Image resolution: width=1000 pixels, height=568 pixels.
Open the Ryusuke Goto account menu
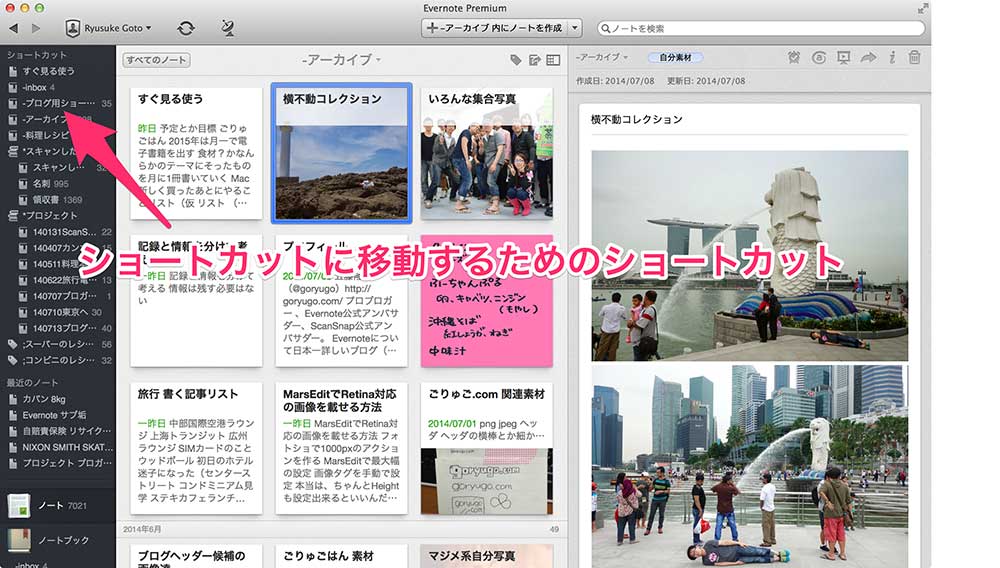[108, 28]
